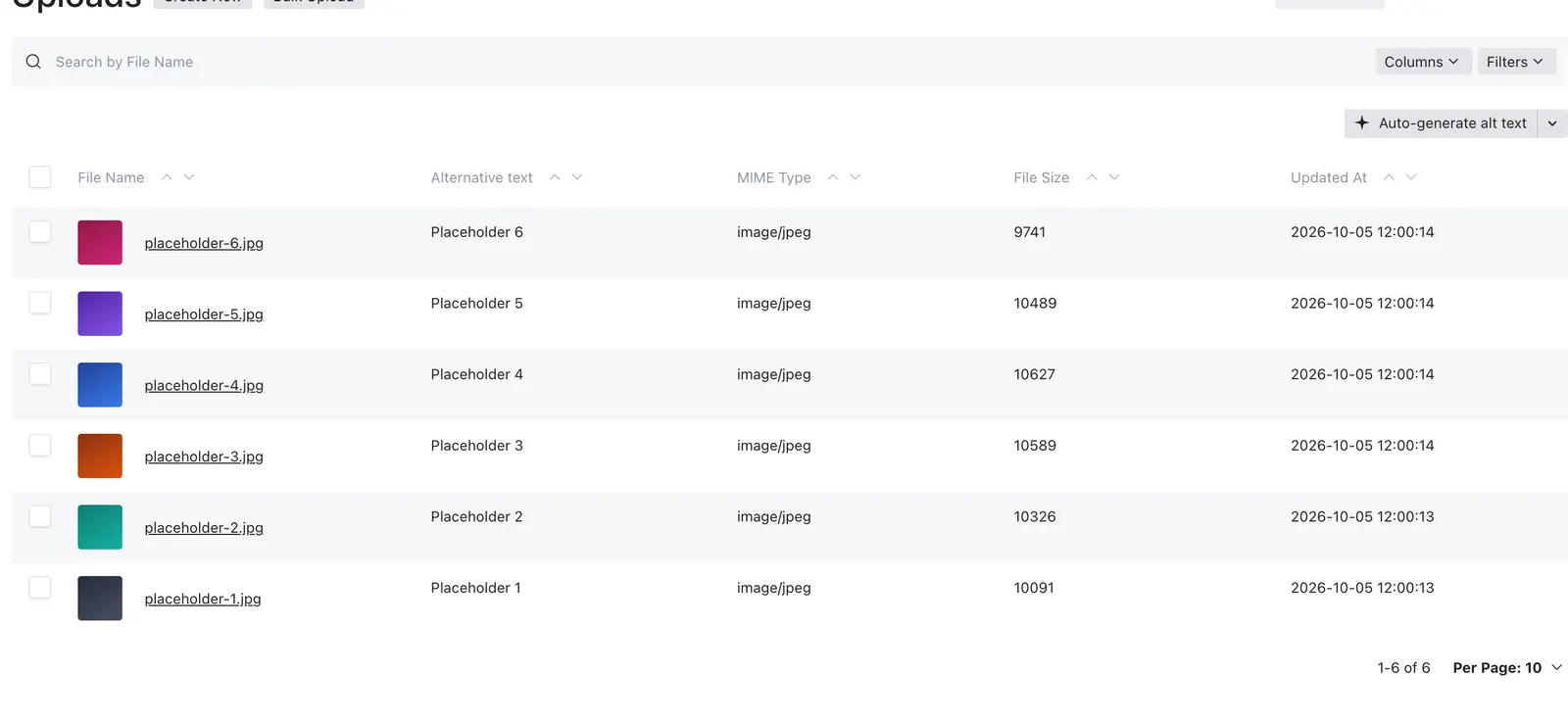The width and height of the screenshot is (1568, 723).
Task: Select the placeholder-6.jpg row checkbox
Action: (x=40, y=231)
